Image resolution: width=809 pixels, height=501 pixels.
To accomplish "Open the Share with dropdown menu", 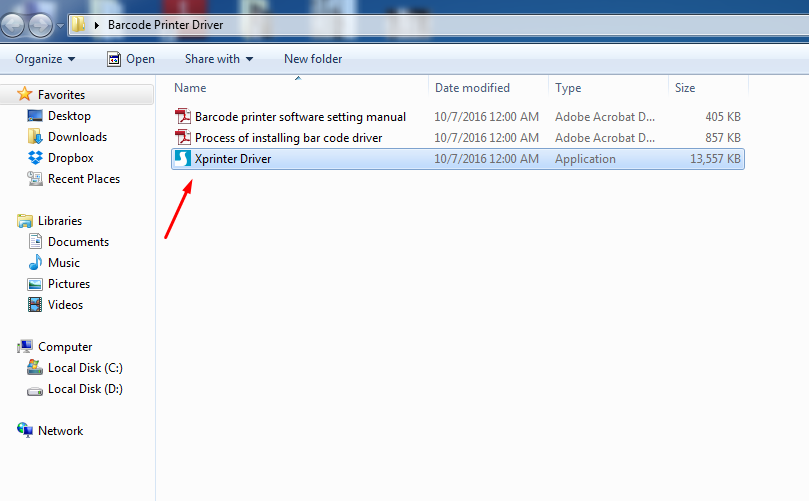I will [219, 59].
